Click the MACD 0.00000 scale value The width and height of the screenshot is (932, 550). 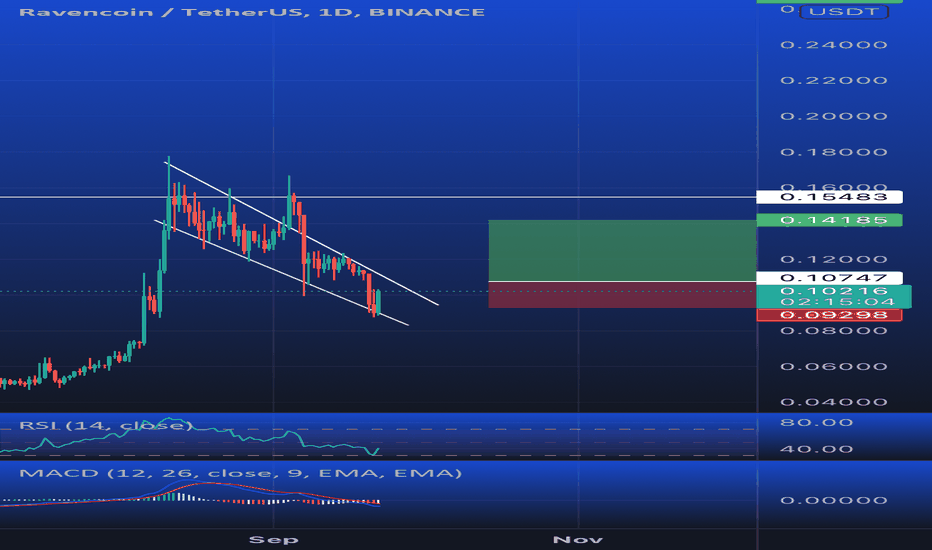click(x=834, y=500)
